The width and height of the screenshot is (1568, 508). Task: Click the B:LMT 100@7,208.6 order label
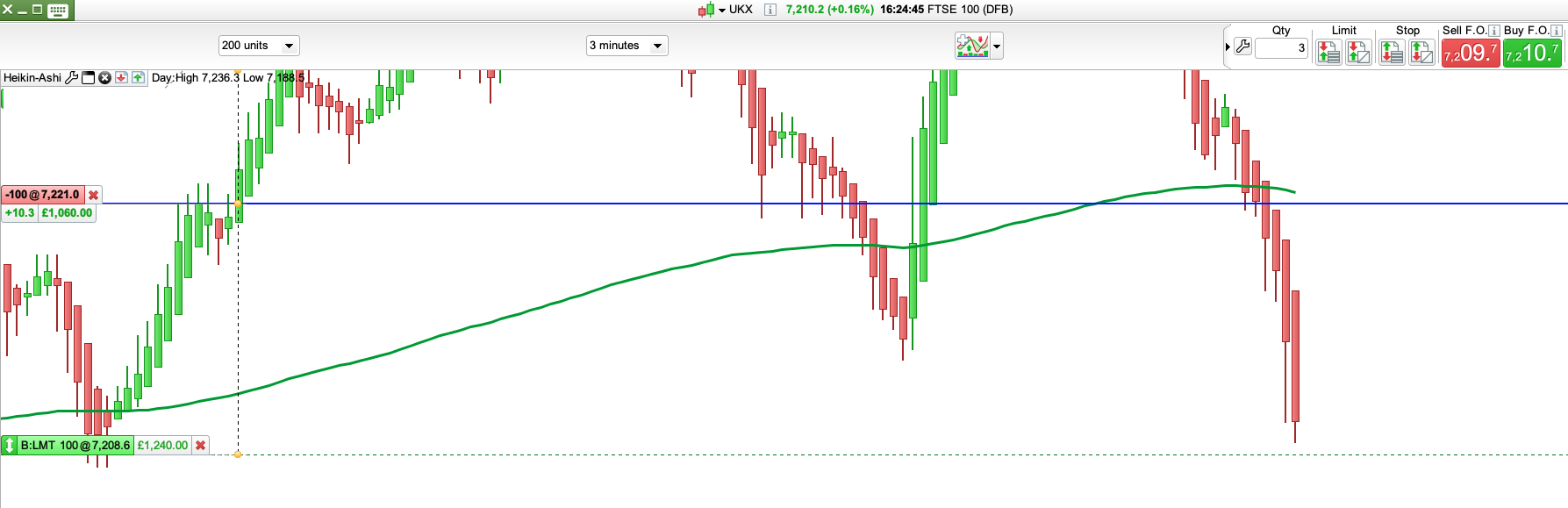click(75, 446)
